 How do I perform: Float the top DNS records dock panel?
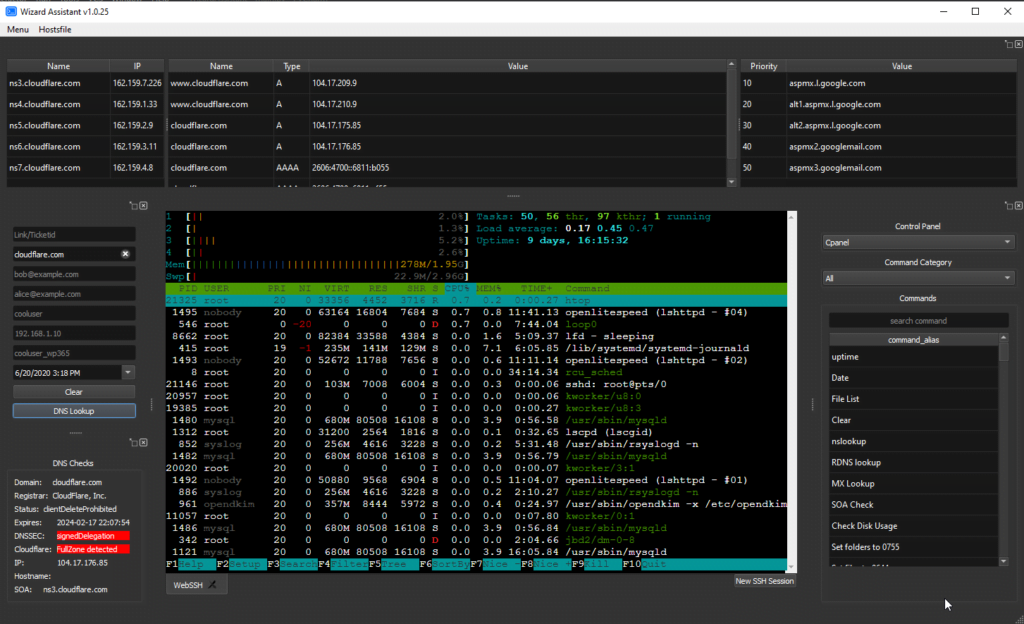click(x=1009, y=44)
